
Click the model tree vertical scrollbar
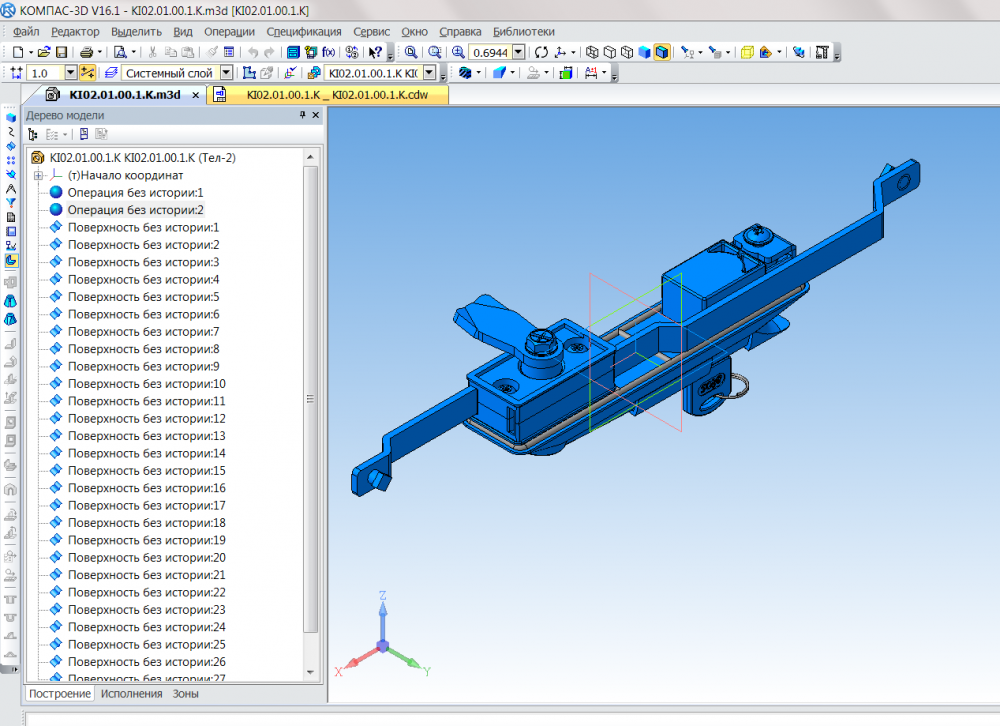[310, 400]
